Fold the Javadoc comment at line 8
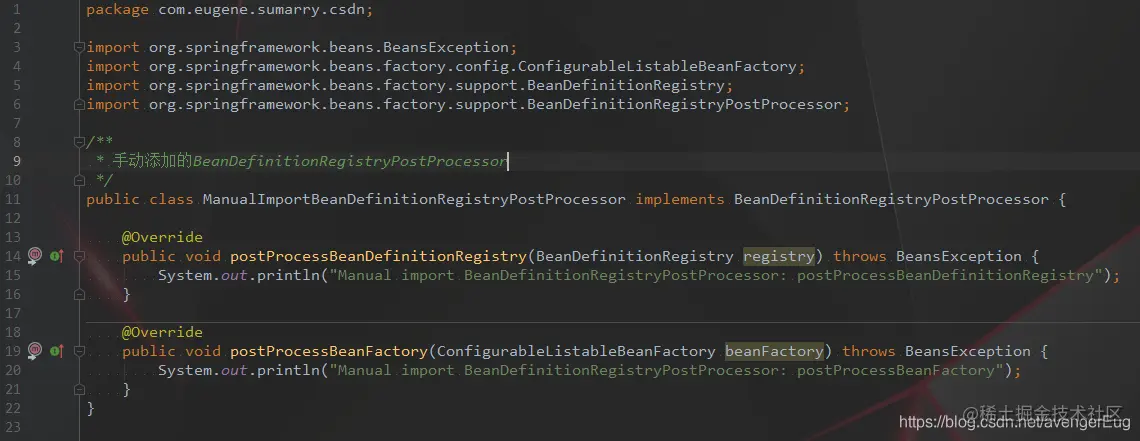Screen dimensions: 1140x441 [79, 142]
